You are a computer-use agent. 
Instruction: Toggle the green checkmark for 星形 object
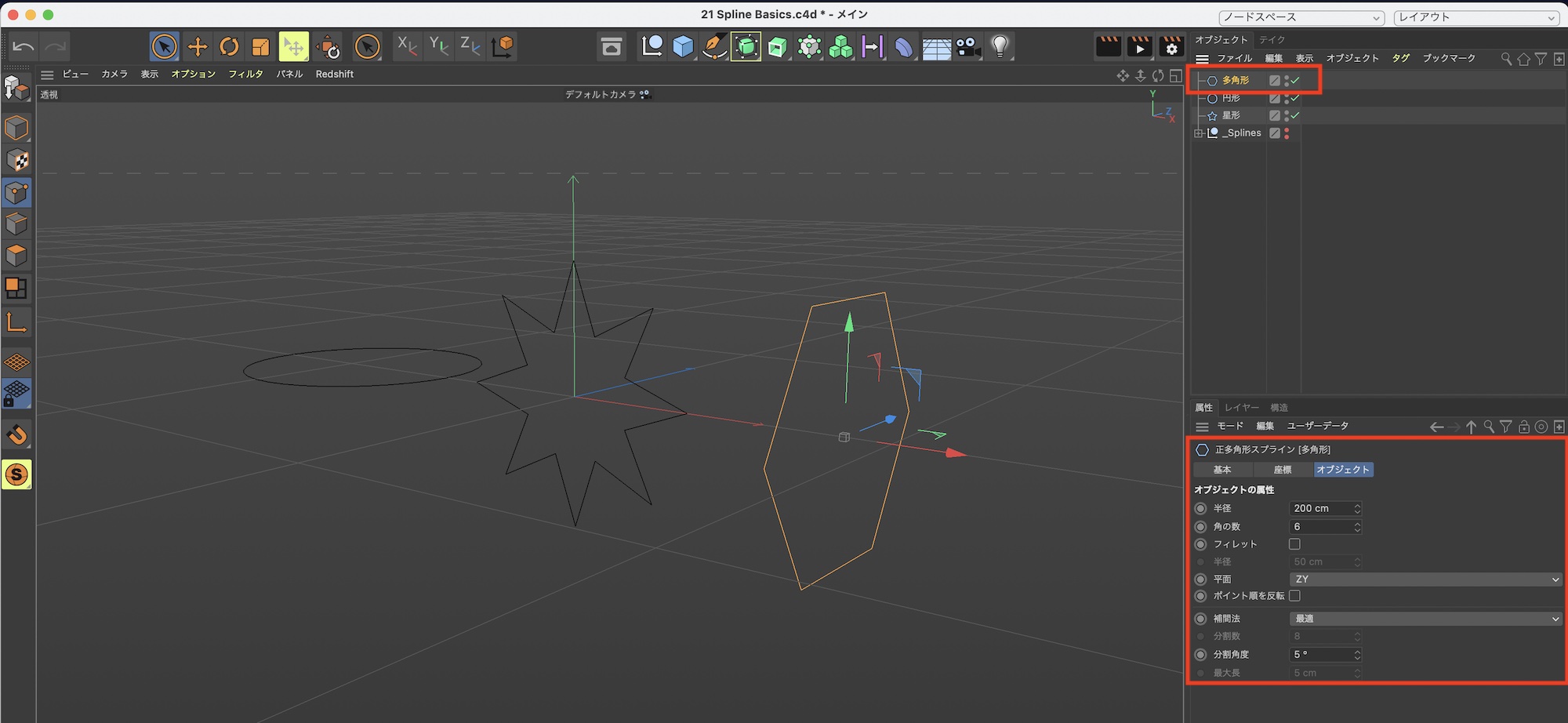pos(1295,115)
